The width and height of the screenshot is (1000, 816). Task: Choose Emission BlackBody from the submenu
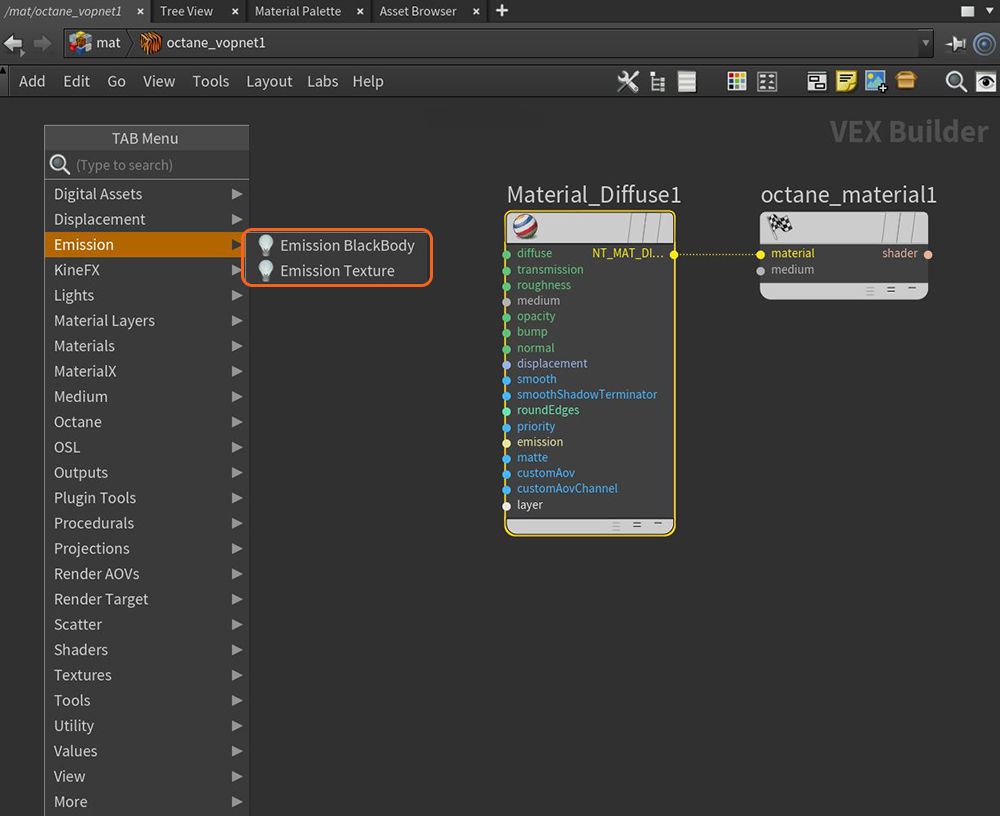(x=346, y=245)
